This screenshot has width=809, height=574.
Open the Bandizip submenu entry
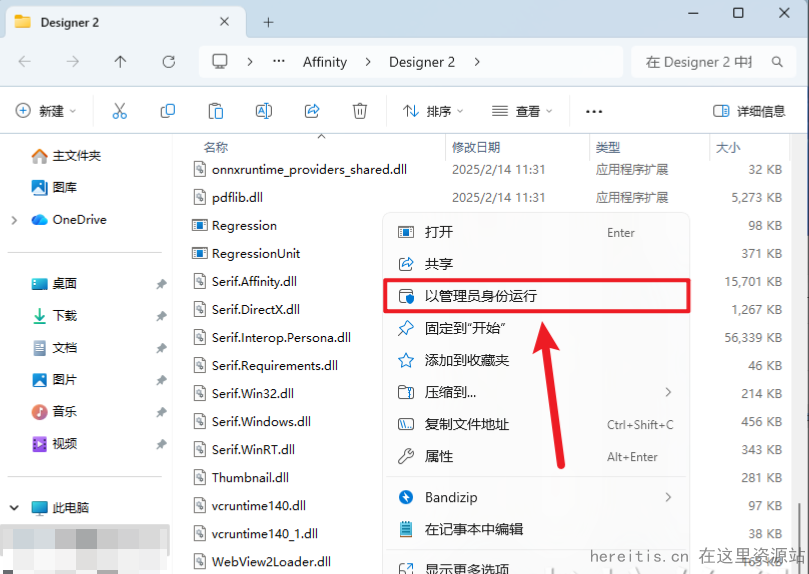[x=537, y=497]
